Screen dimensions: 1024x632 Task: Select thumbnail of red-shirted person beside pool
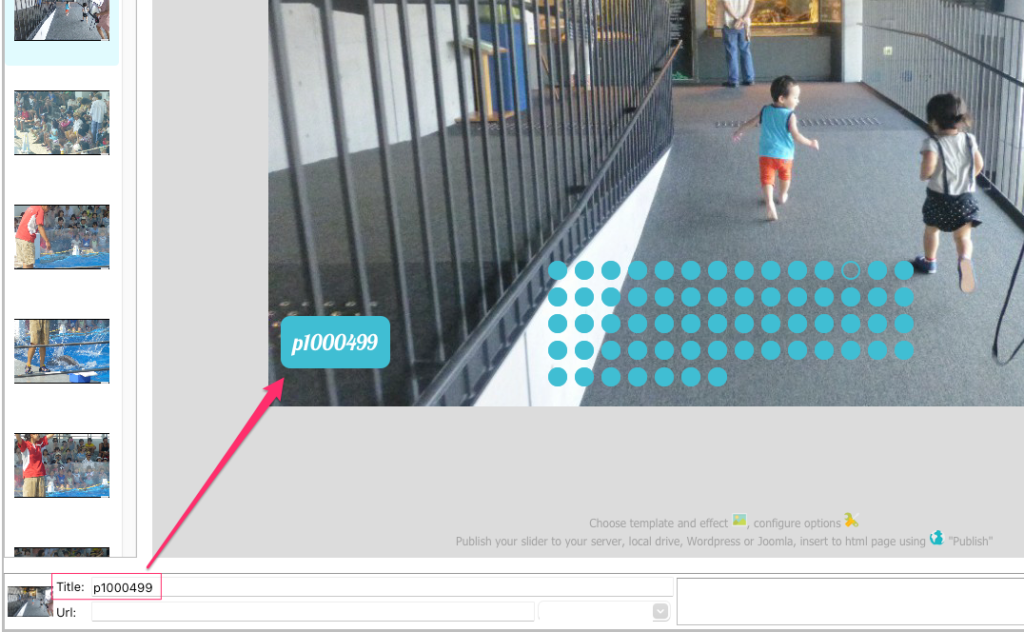62,237
